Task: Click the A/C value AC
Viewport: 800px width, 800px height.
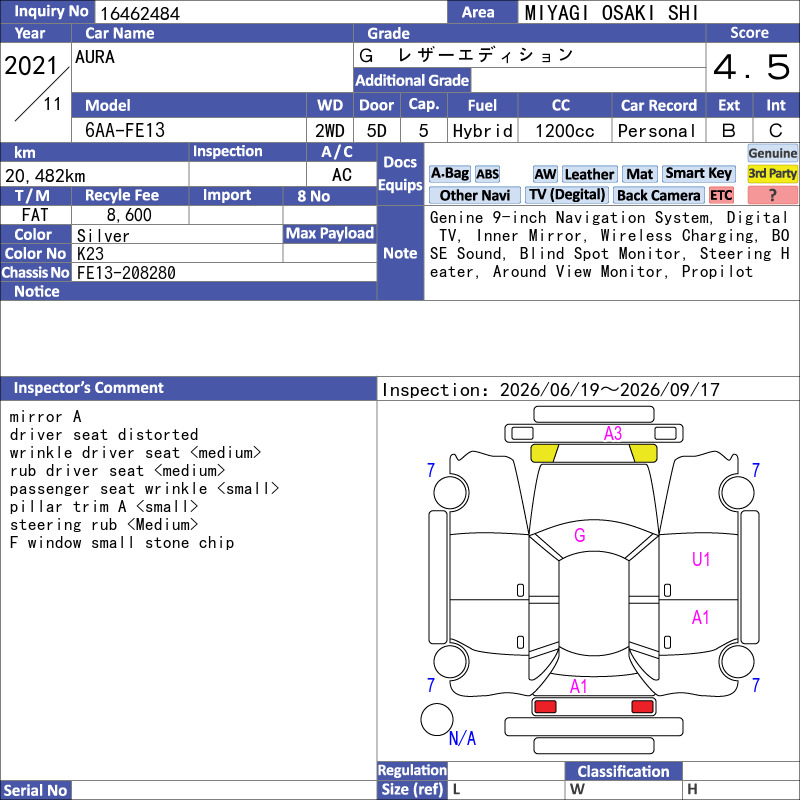Action: click(x=342, y=175)
